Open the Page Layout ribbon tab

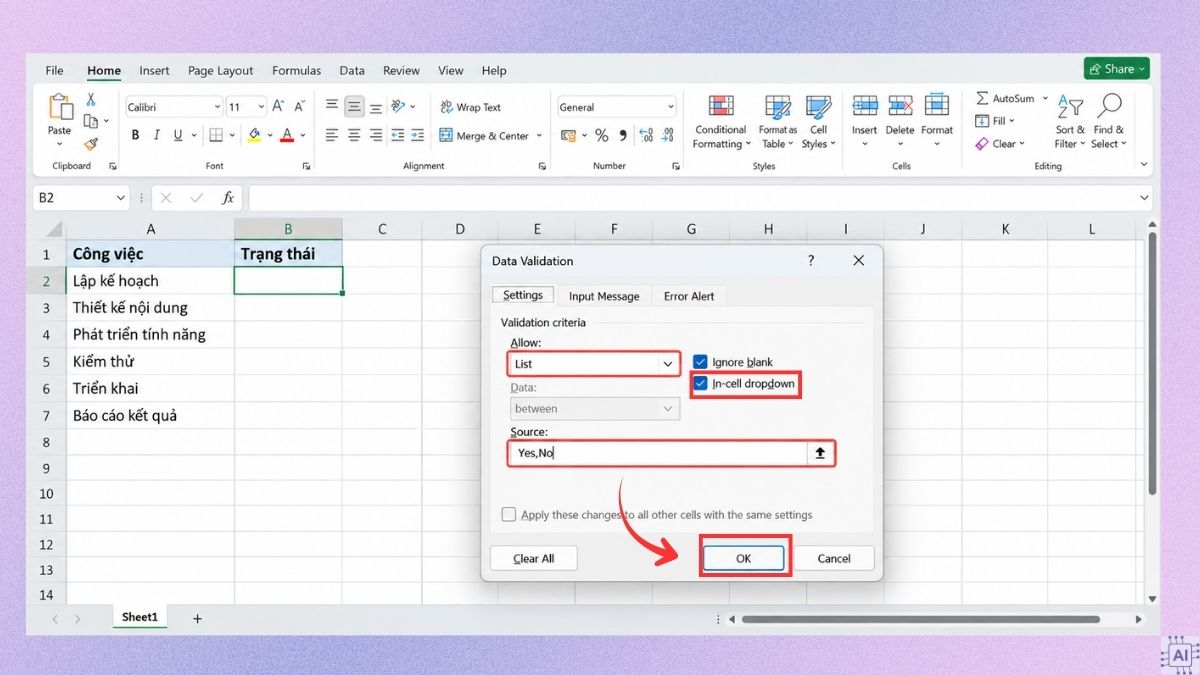point(221,71)
